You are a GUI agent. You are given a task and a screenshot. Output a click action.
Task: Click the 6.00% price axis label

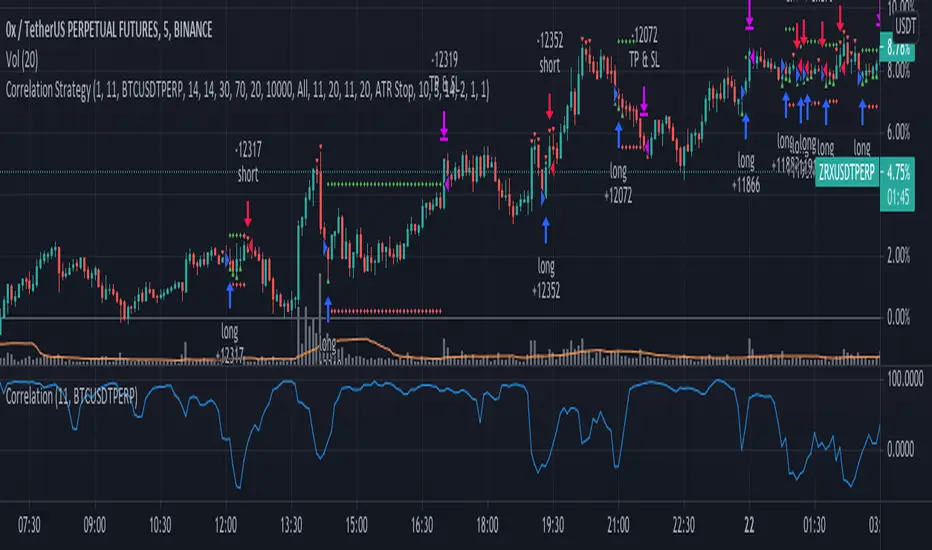(x=898, y=132)
